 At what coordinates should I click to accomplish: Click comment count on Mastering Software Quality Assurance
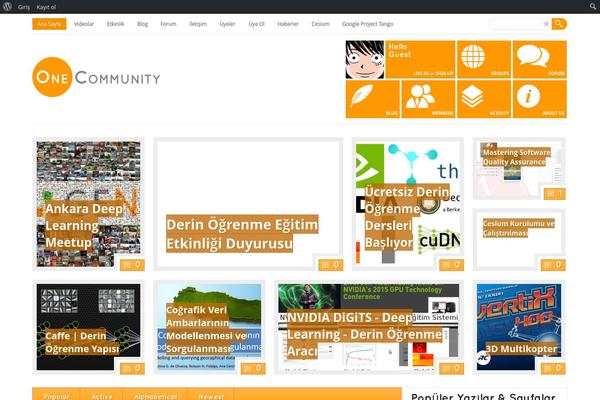(x=554, y=194)
